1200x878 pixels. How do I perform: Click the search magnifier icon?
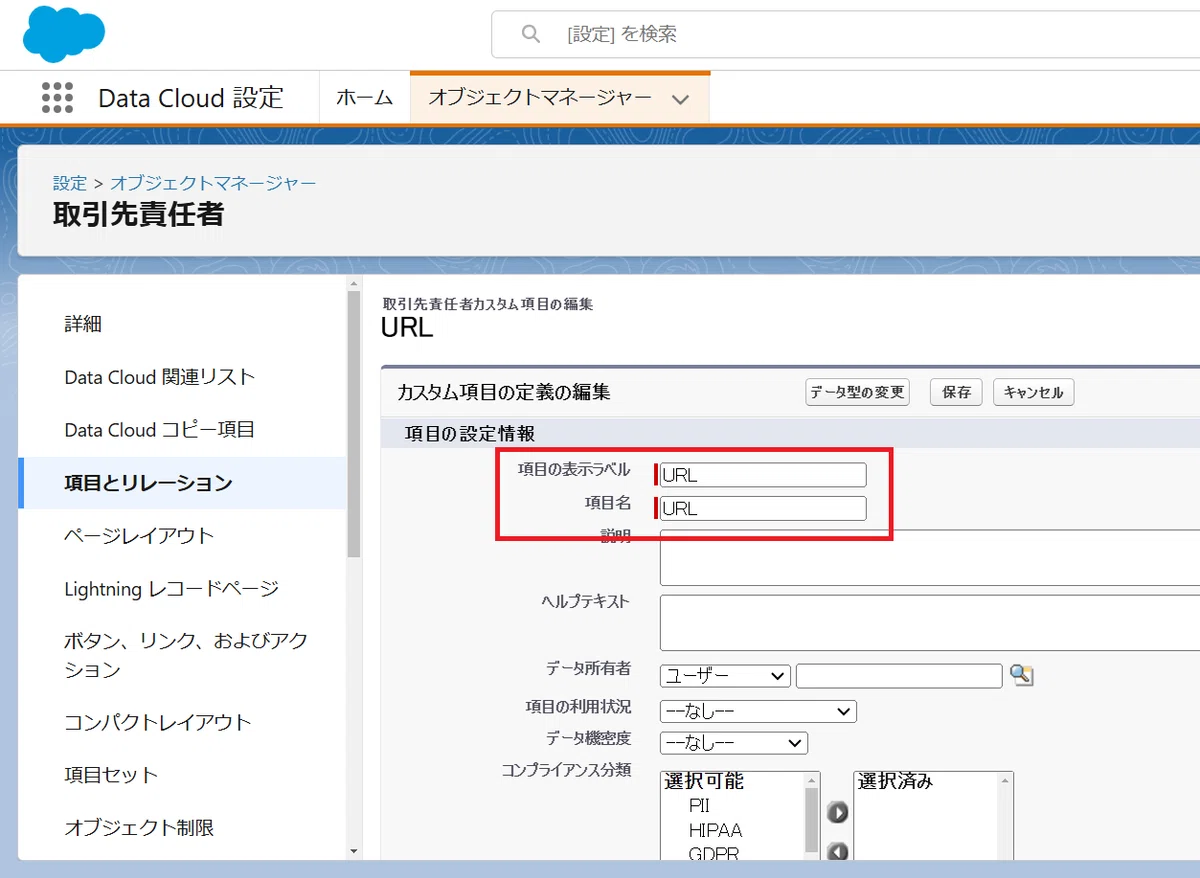click(x=531, y=34)
